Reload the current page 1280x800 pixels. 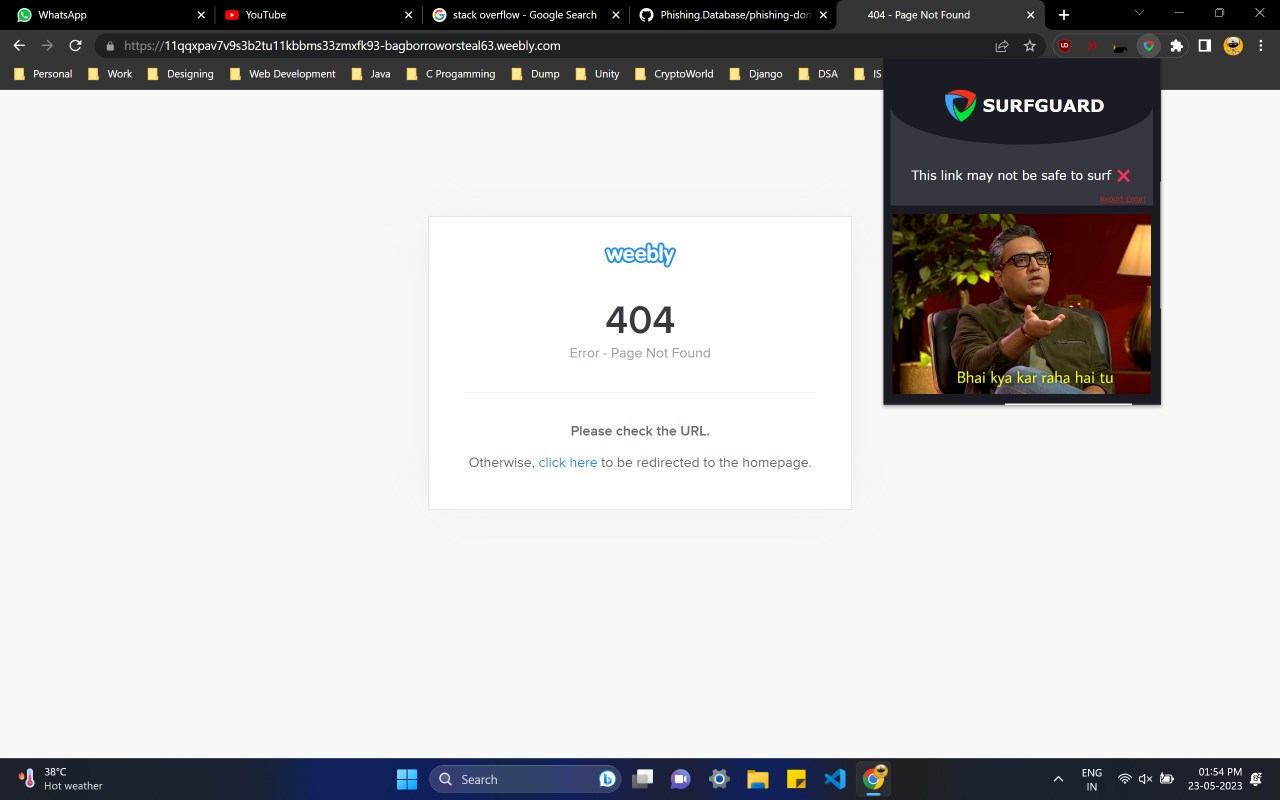click(x=75, y=46)
